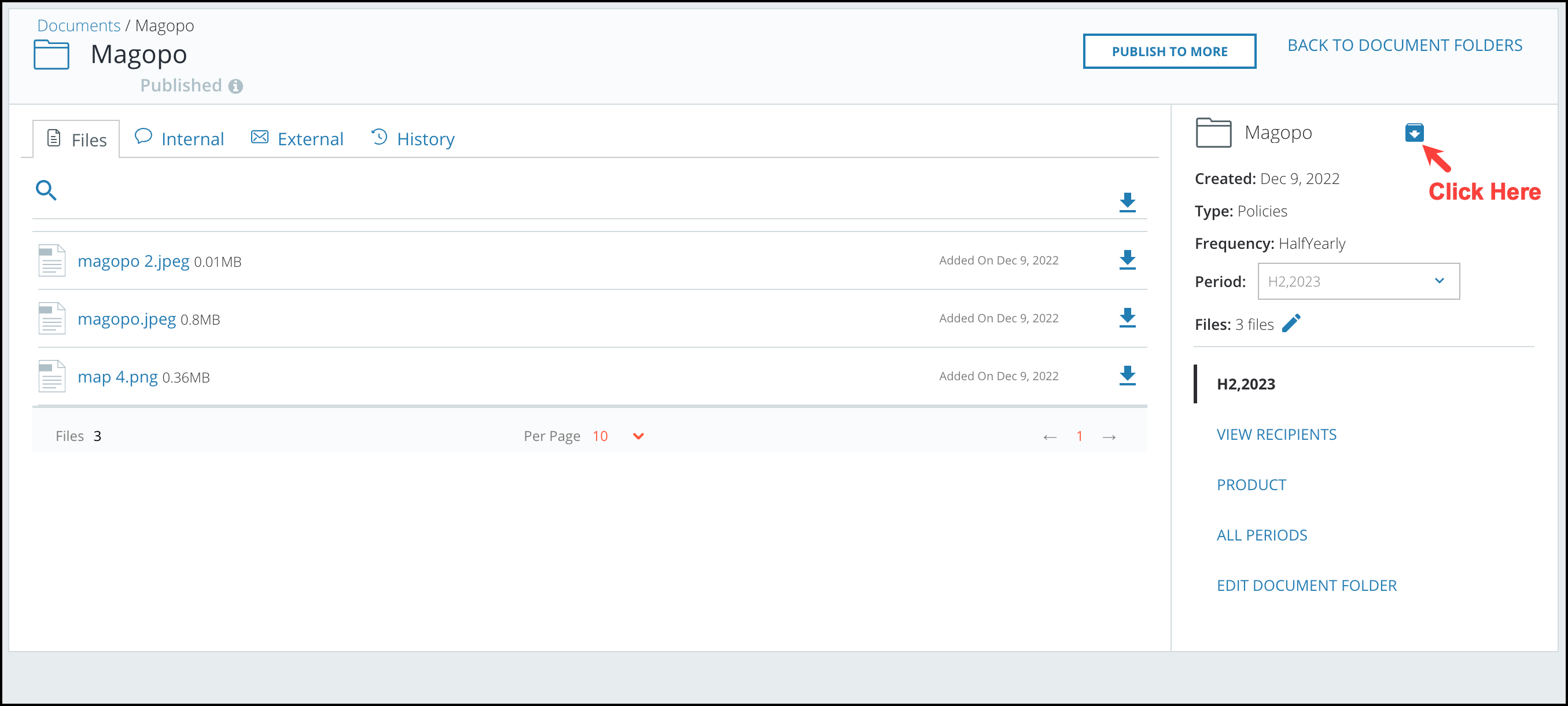Click the archive icon beside Magopo sidebar title
Viewport: 1568px width, 706px height.
1414,132
